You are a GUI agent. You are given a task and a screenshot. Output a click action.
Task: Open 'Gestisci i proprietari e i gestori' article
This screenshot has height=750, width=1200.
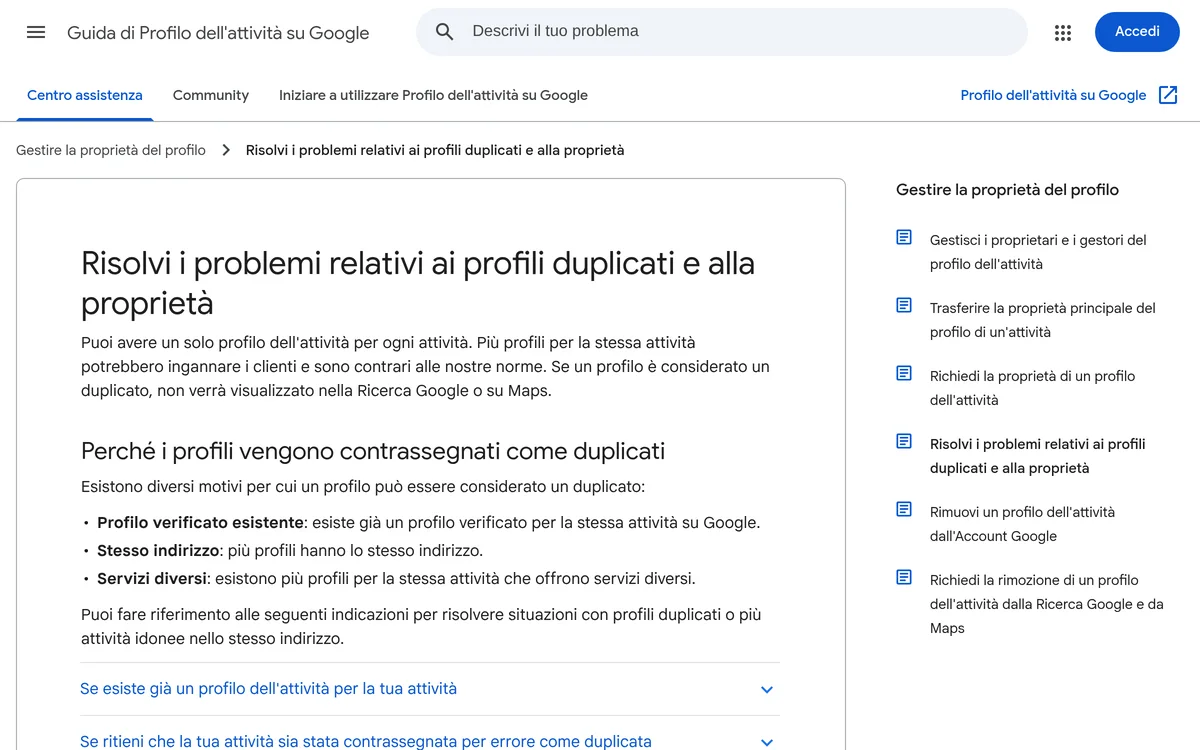coord(1038,252)
